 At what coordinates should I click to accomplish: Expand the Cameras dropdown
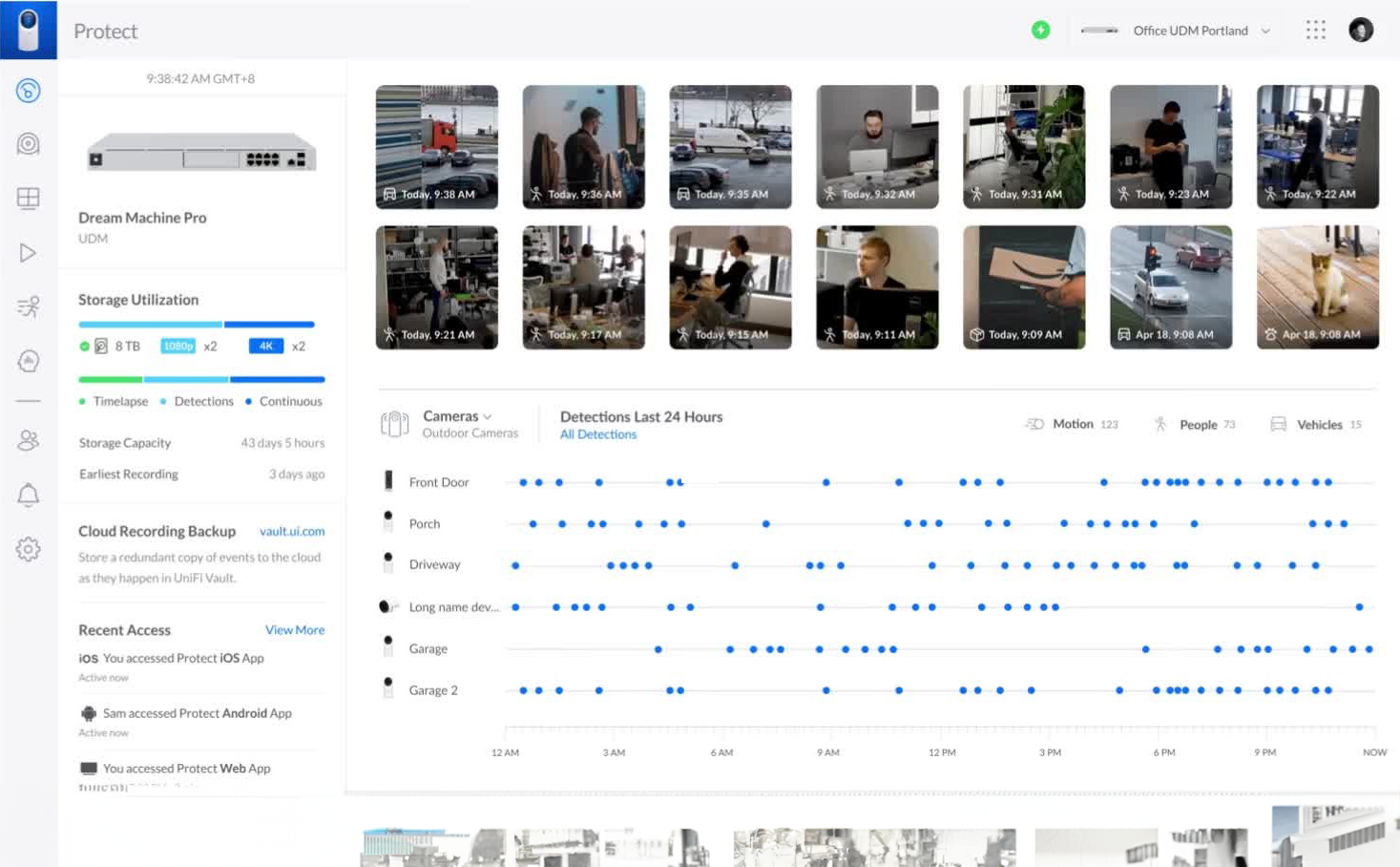coord(457,416)
